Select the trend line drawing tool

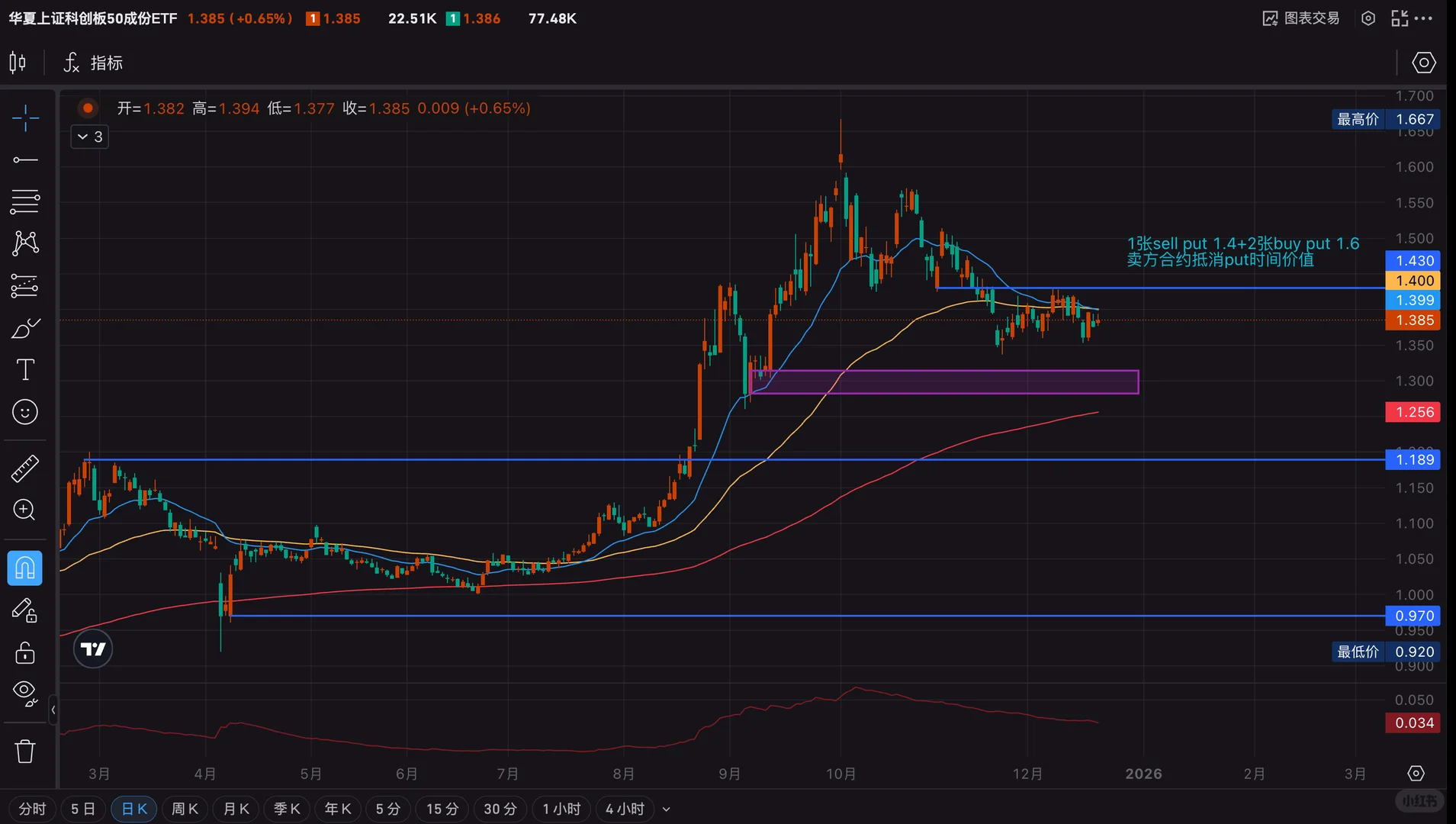24,160
